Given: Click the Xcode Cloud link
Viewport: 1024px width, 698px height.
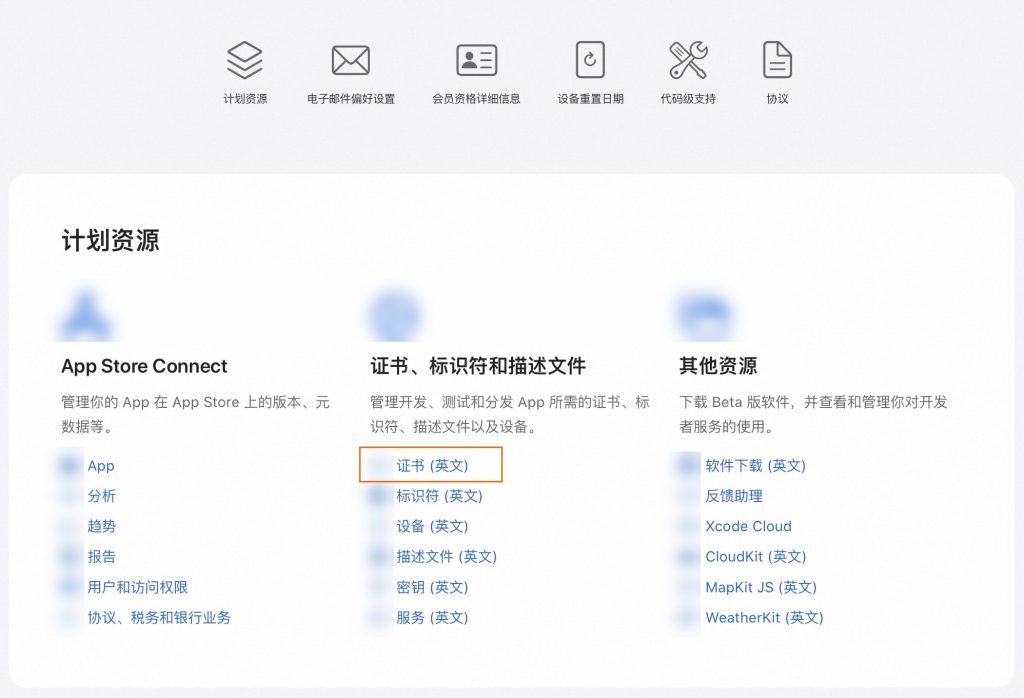Looking at the screenshot, I should click(x=749, y=526).
